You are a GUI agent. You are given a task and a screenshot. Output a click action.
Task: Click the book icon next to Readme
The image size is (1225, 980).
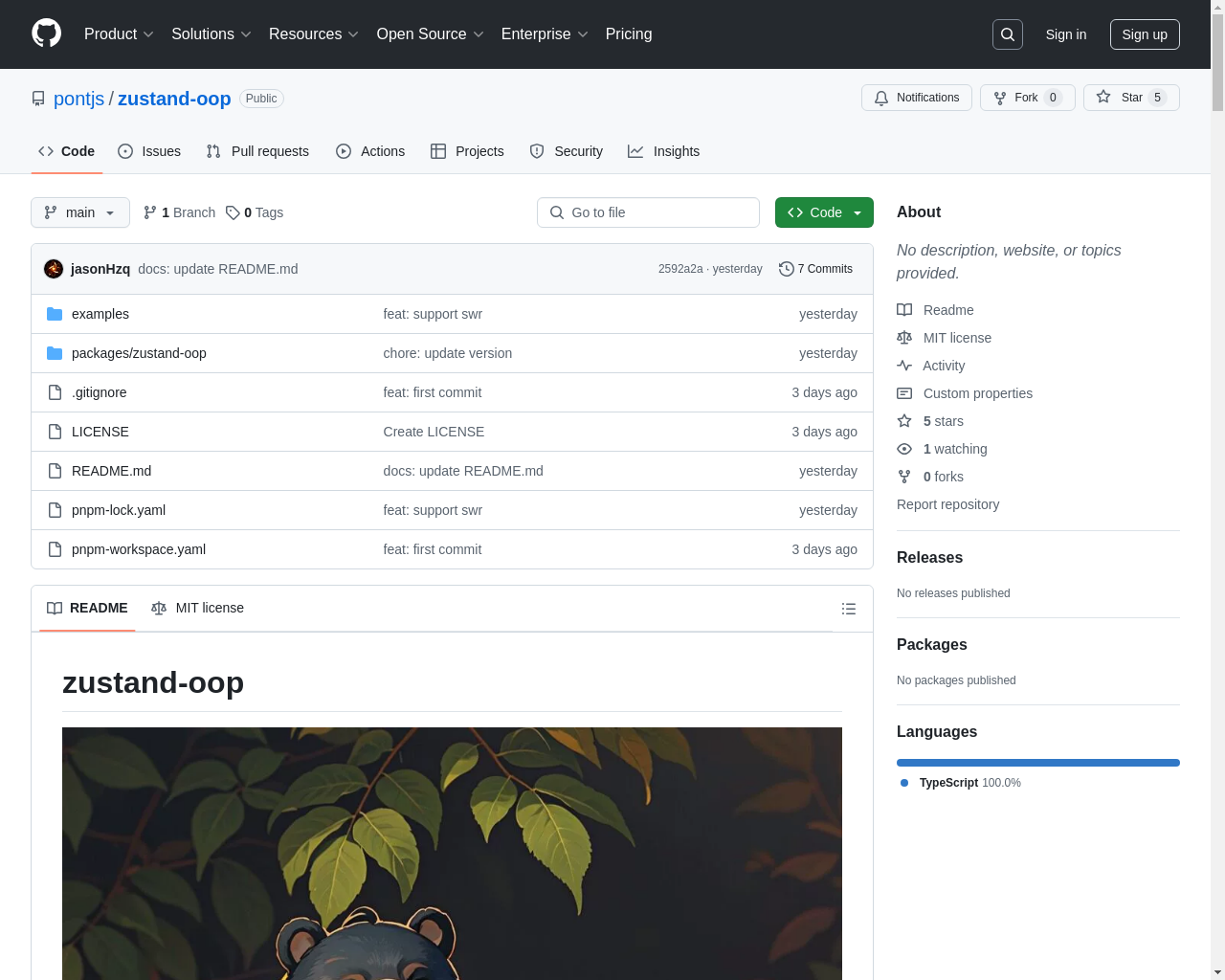click(x=904, y=310)
